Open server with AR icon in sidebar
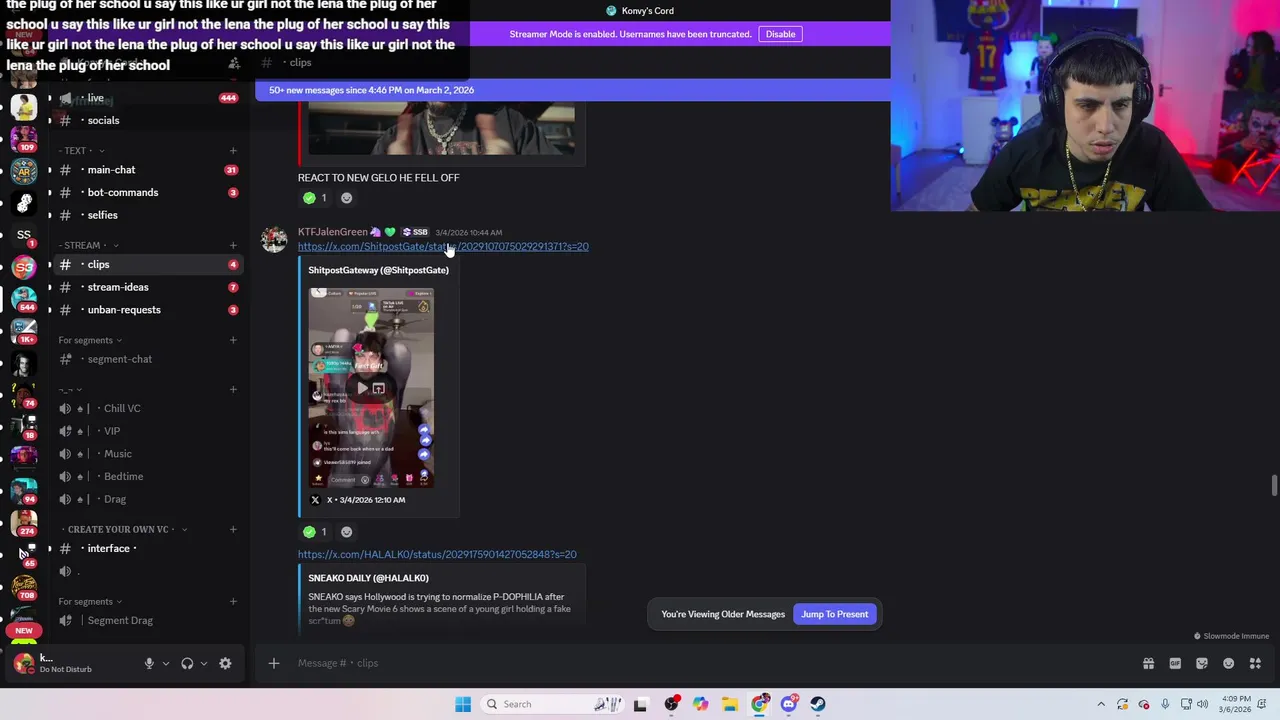Image resolution: width=1280 pixels, height=720 pixels. (x=24, y=171)
